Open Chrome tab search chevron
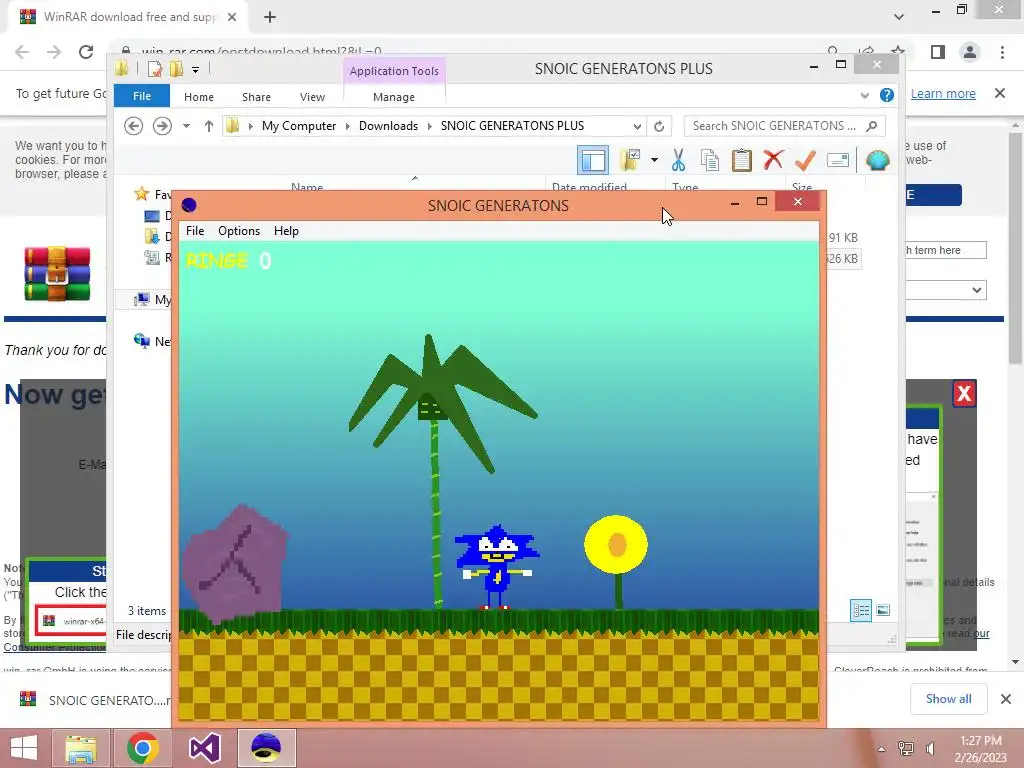 tap(899, 16)
